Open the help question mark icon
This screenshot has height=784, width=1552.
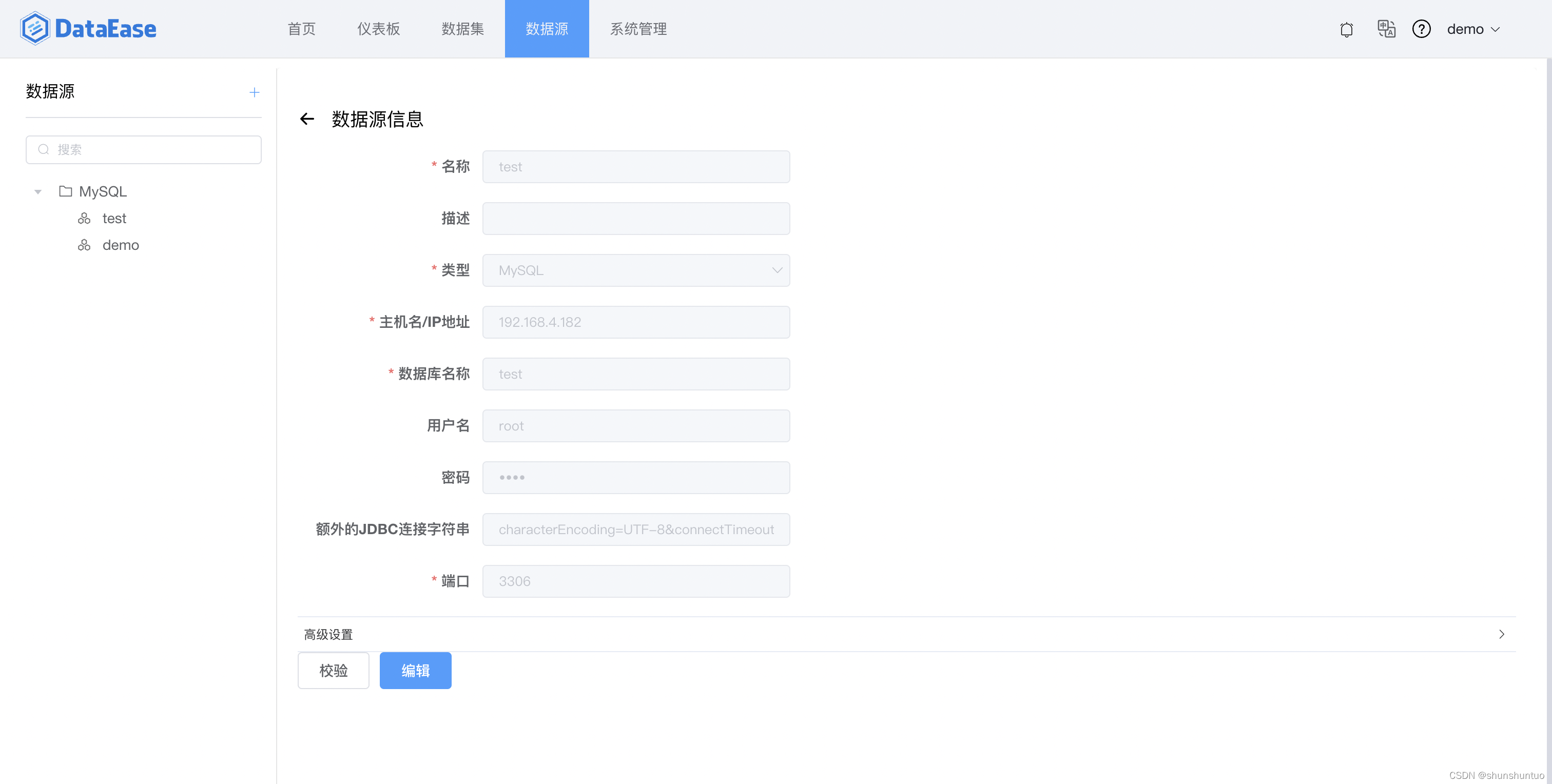(1421, 29)
